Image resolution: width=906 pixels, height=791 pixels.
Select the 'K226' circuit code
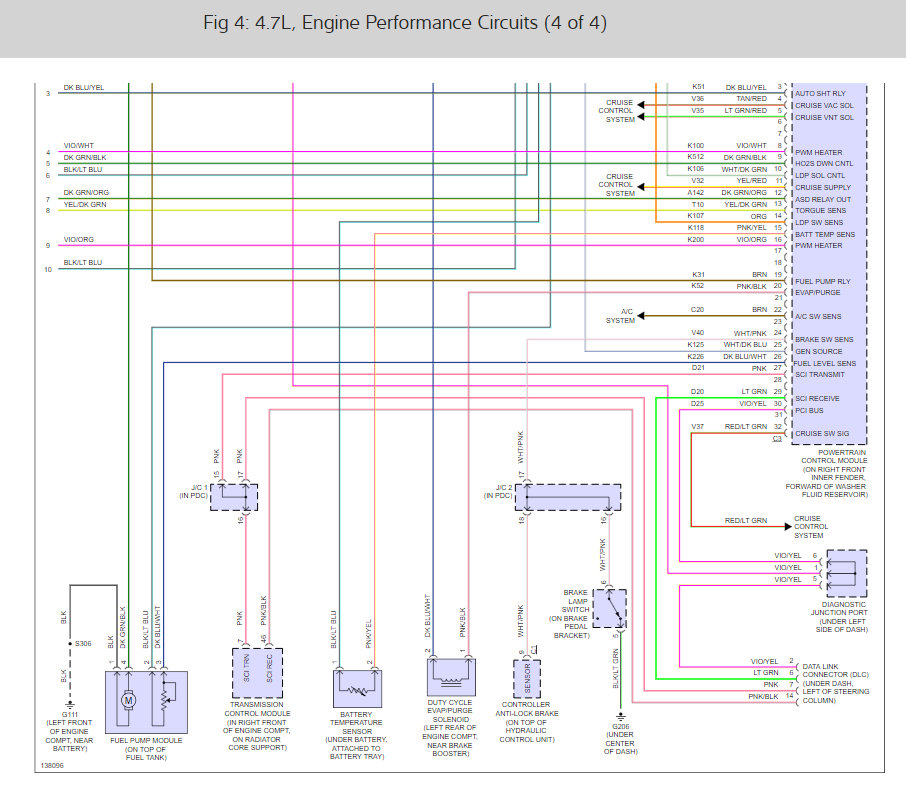pyautogui.click(x=696, y=356)
